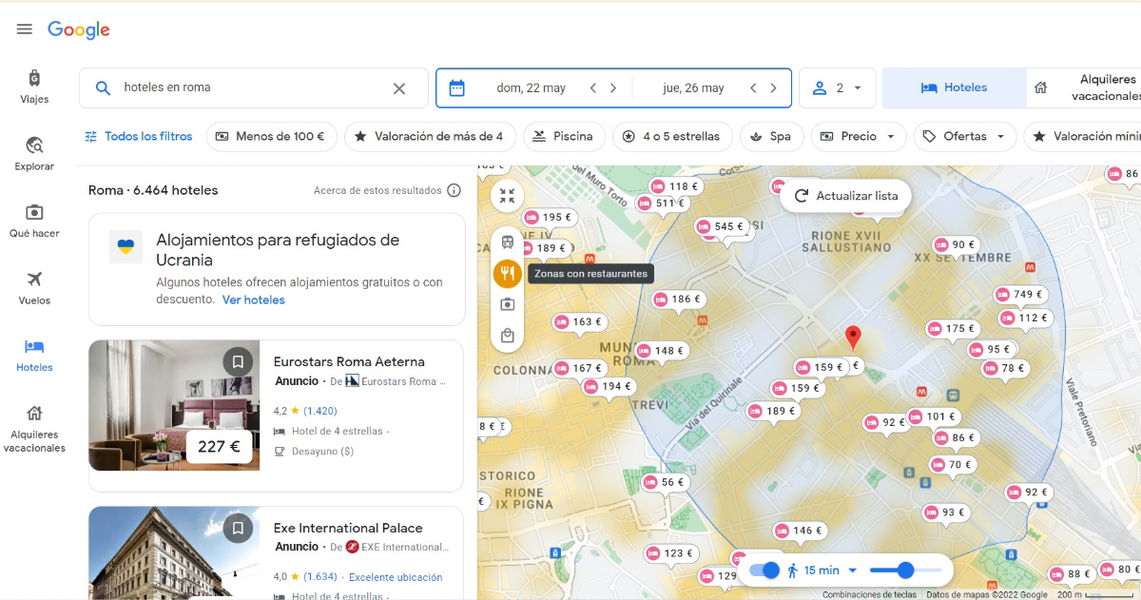Image resolution: width=1141 pixels, height=600 pixels.
Task: Click the Combinaciones de teclas map link
Action: coord(870,595)
